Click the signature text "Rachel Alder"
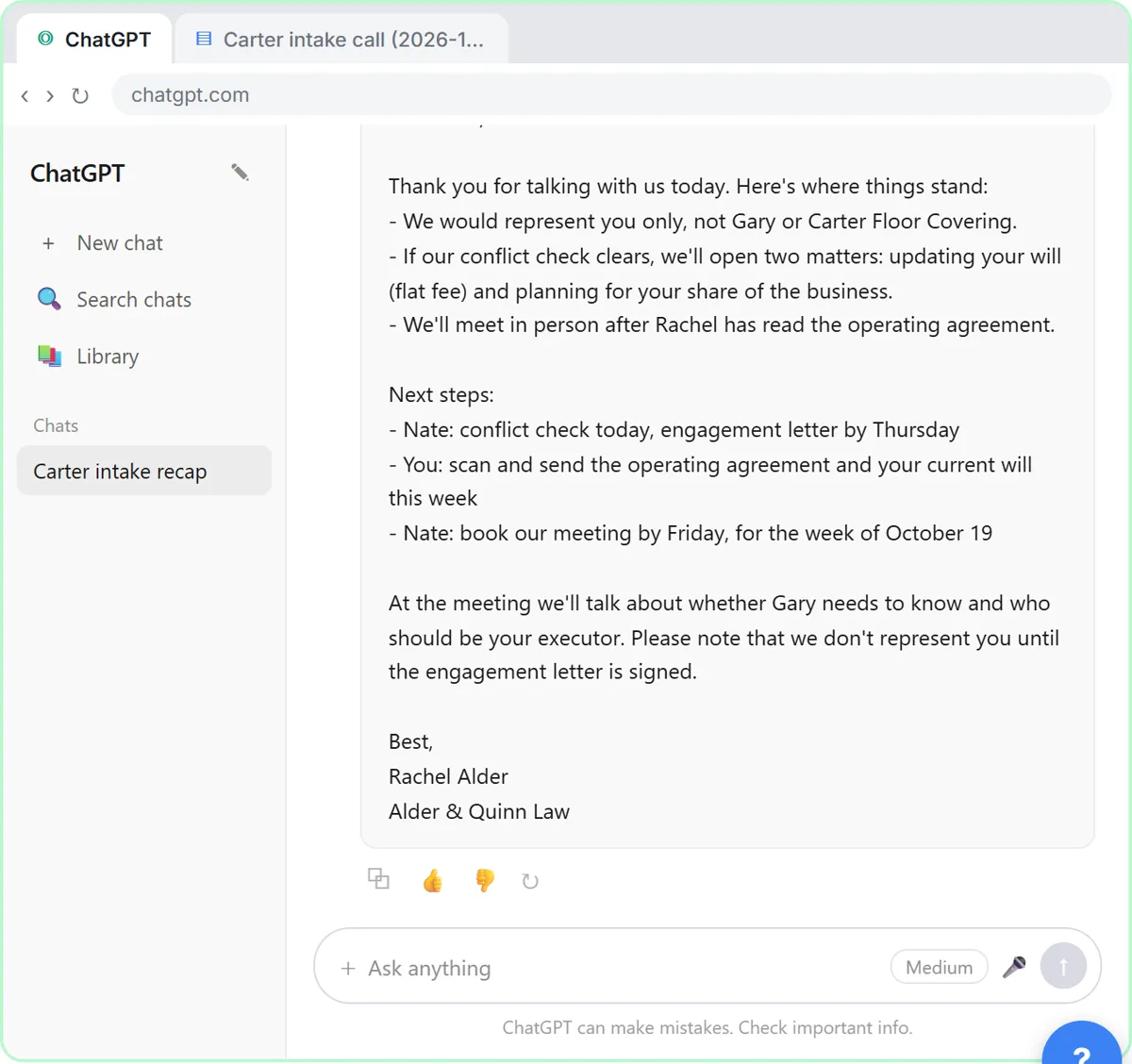Viewport: 1132px width, 1064px height. 448,776
